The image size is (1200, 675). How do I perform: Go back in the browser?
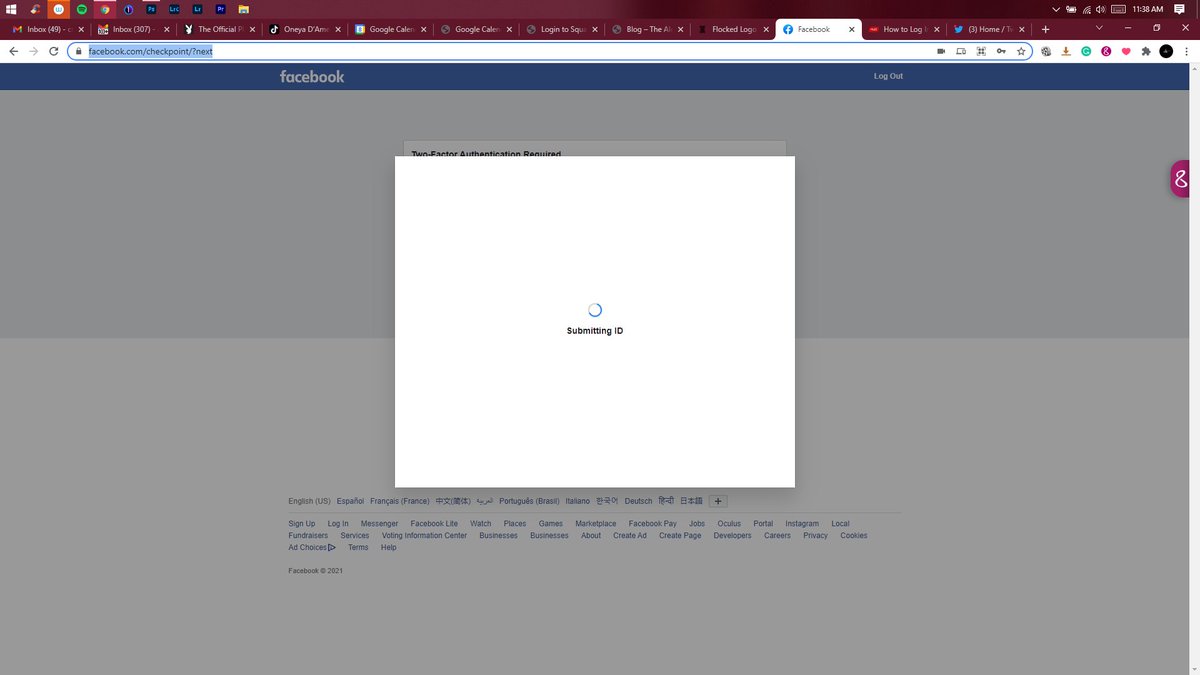click(x=13, y=51)
